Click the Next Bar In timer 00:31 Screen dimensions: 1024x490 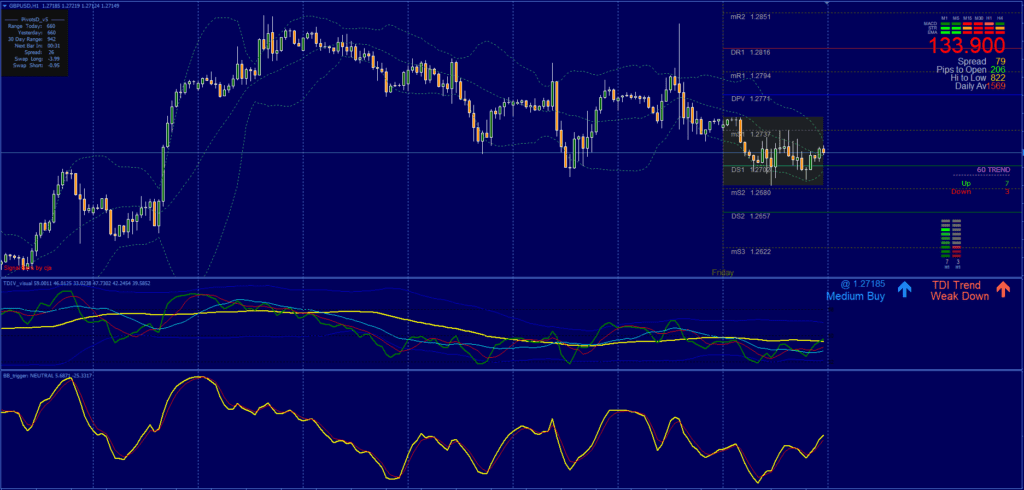coord(54,46)
